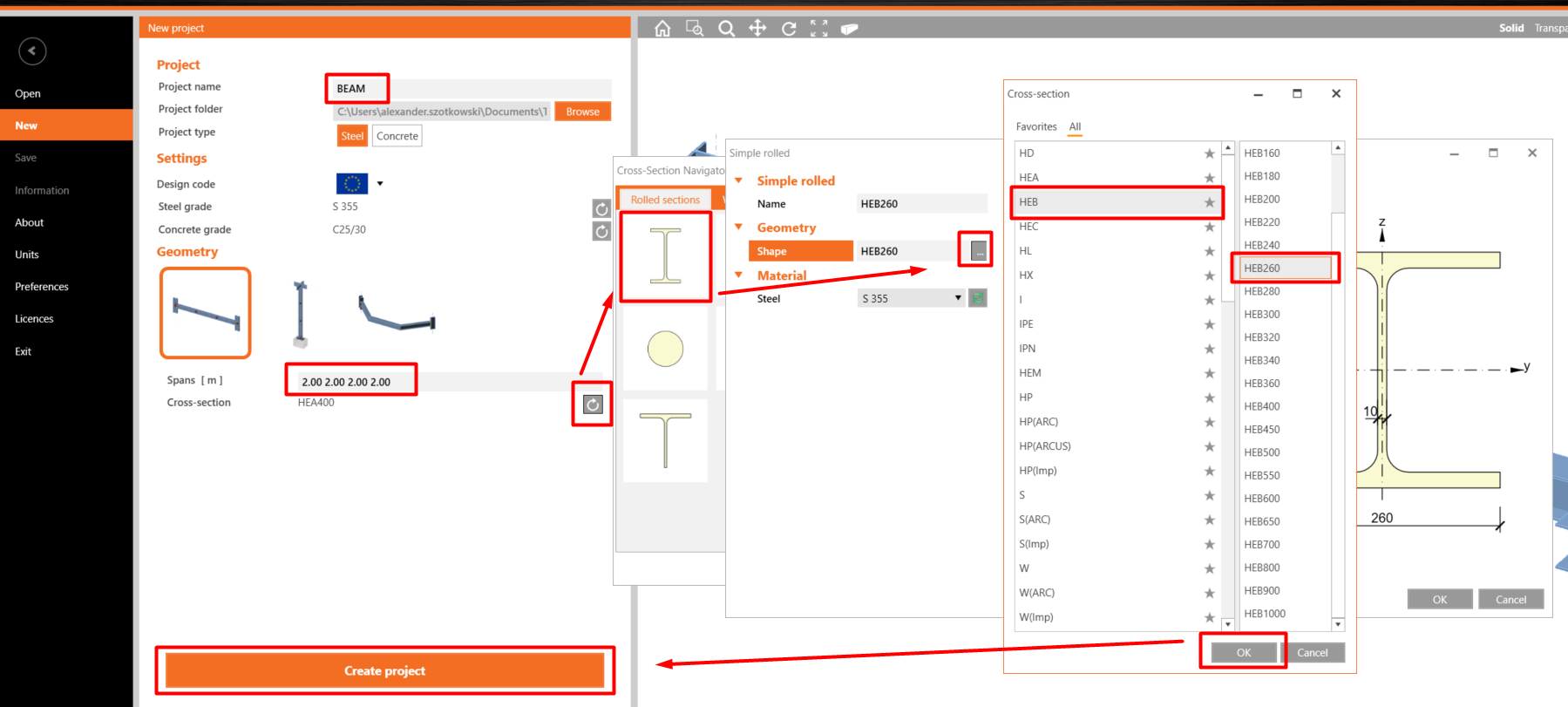
Task: Click the back arrow circle icon
Action: pos(32,51)
